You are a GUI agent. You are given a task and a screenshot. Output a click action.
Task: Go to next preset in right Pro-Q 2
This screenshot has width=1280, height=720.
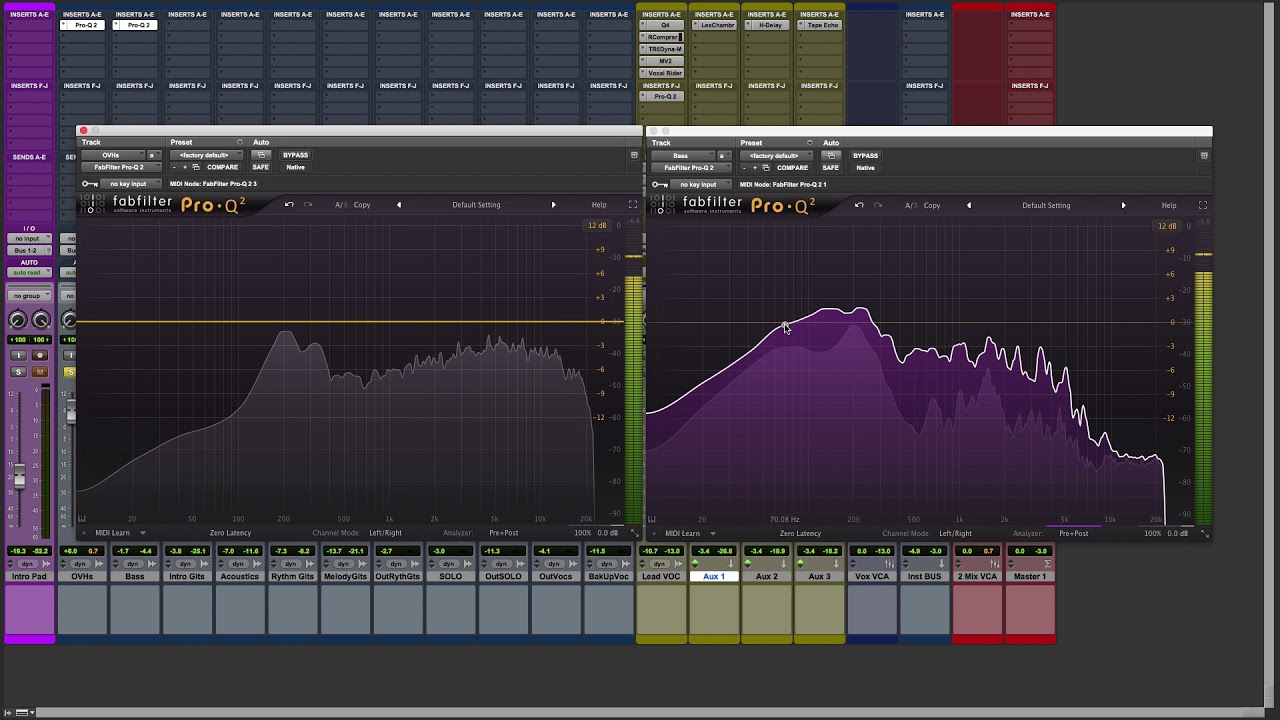pyautogui.click(x=1123, y=205)
